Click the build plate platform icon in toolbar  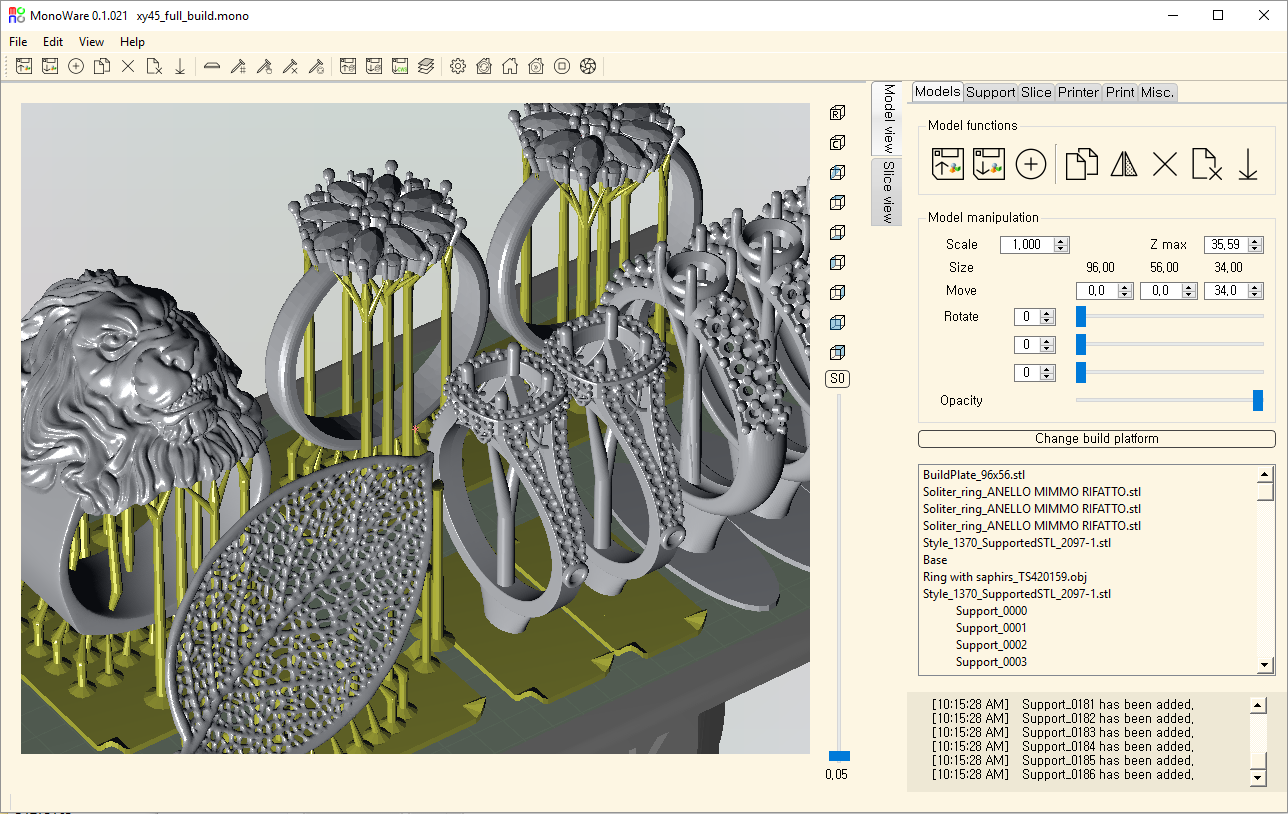coord(211,66)
